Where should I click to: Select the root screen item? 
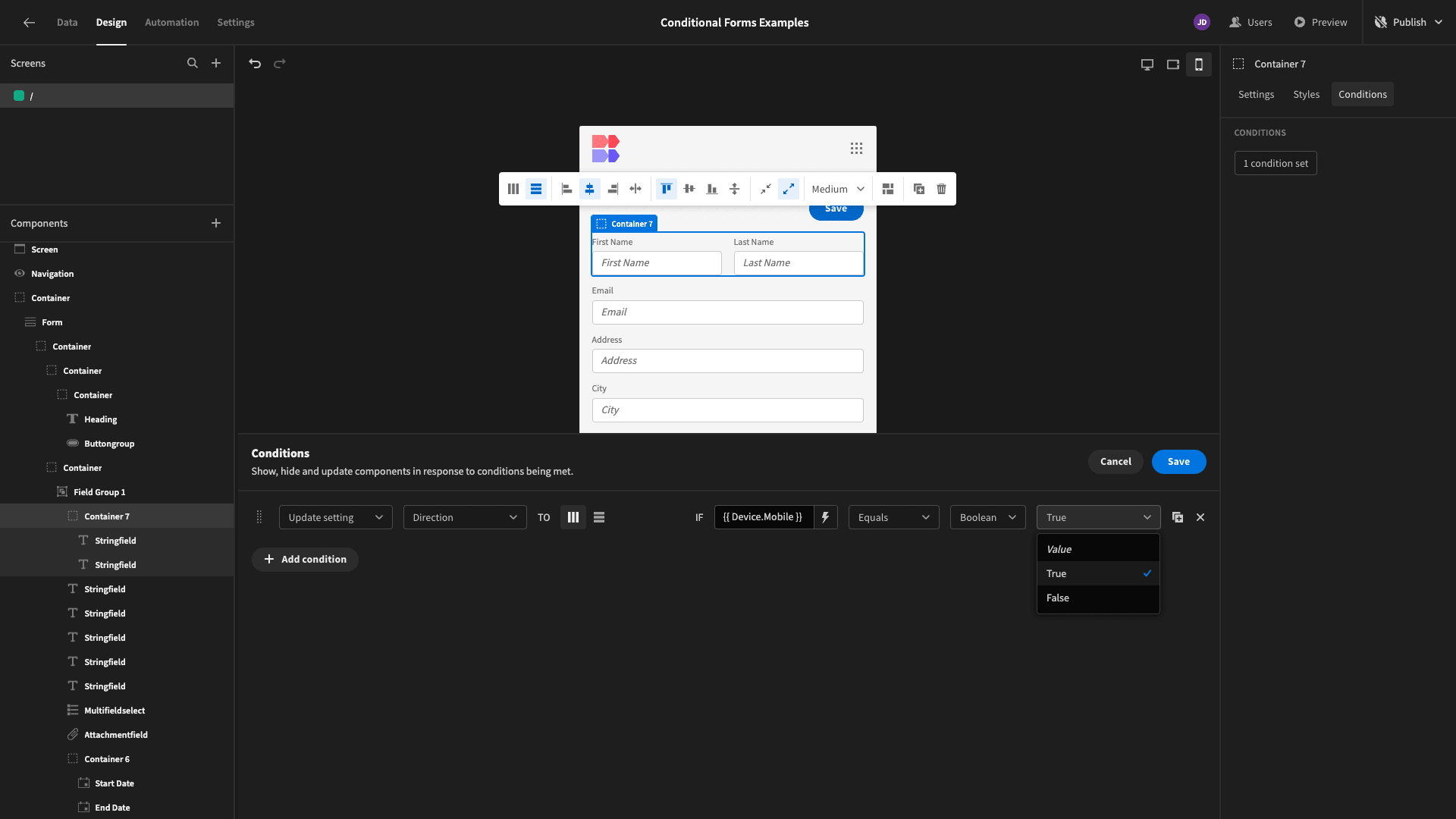click(x=117, y=96)
